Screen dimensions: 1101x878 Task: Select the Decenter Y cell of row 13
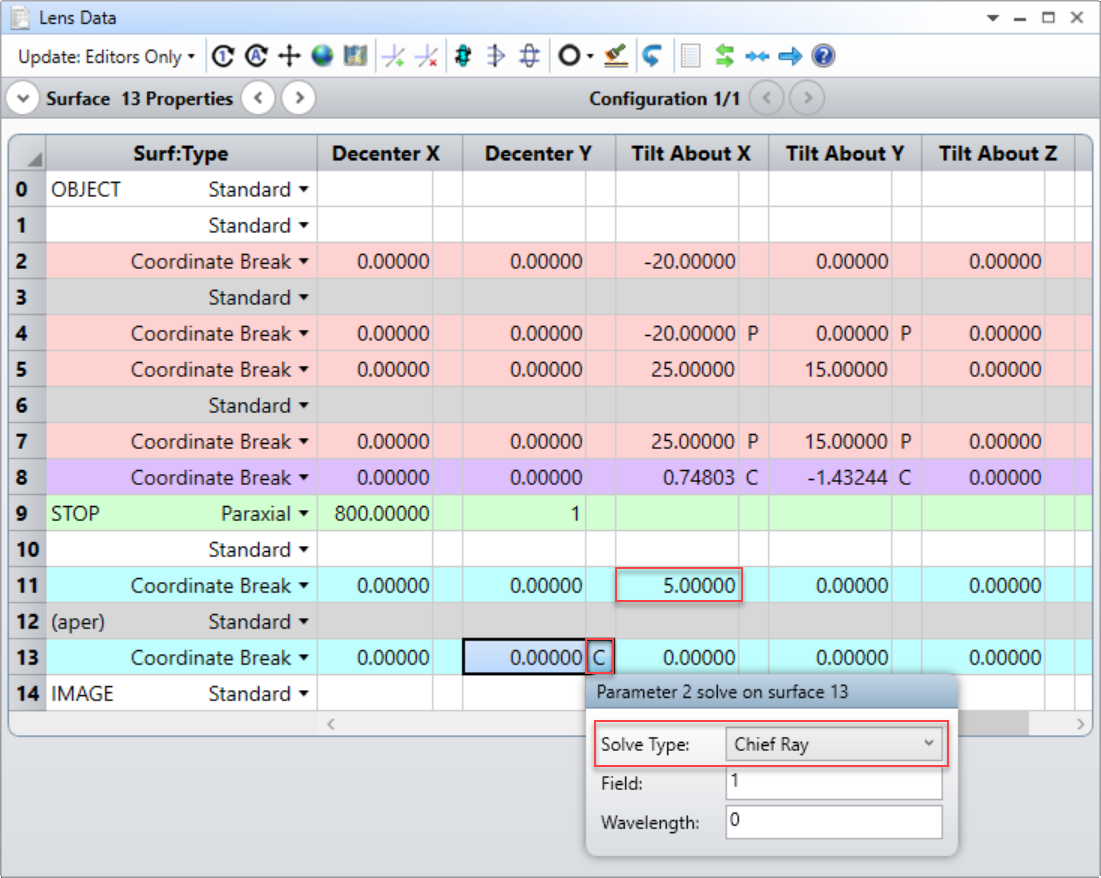[525, 658]
